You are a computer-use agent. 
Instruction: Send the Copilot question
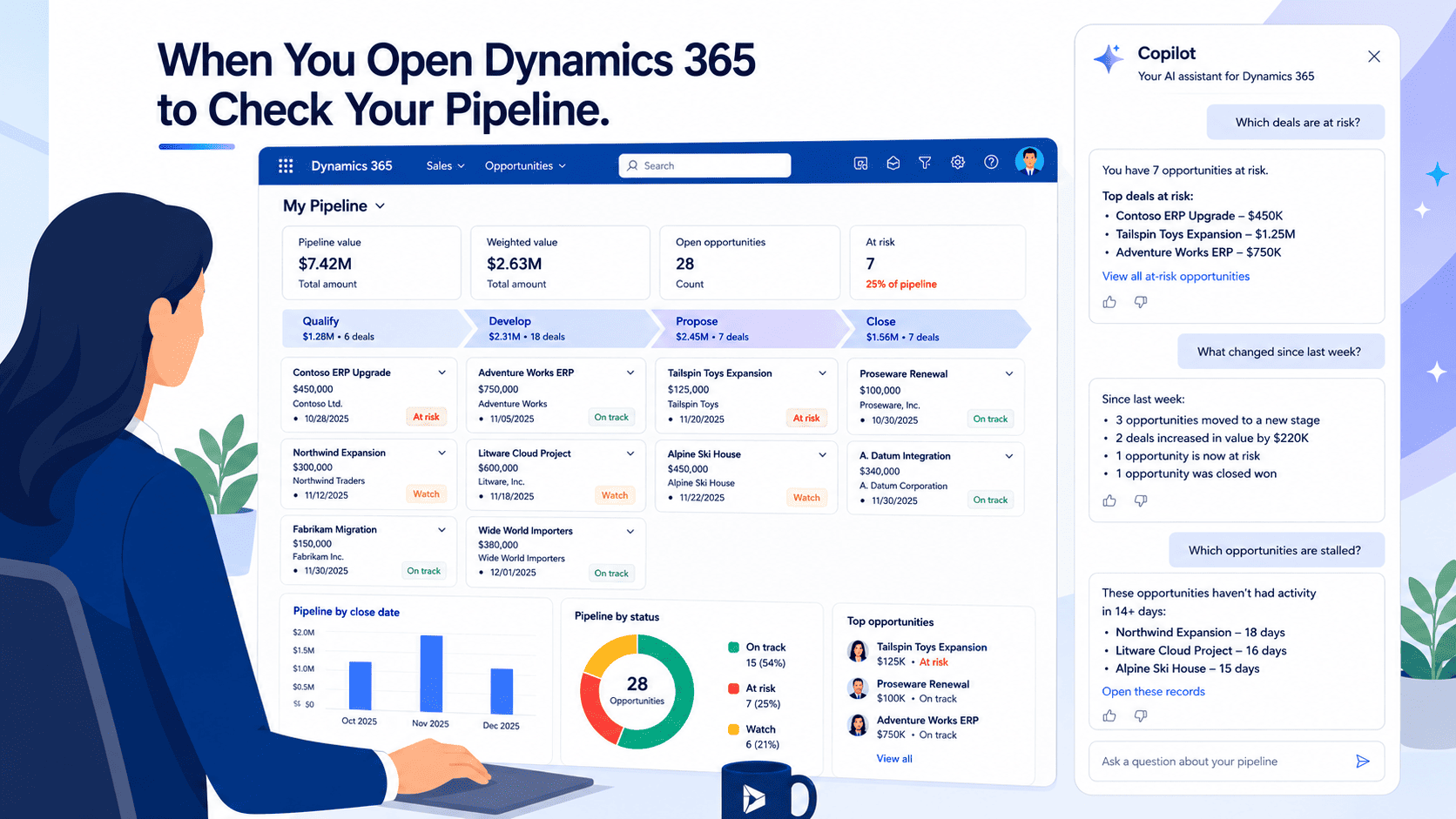(x=1363, y=762)
